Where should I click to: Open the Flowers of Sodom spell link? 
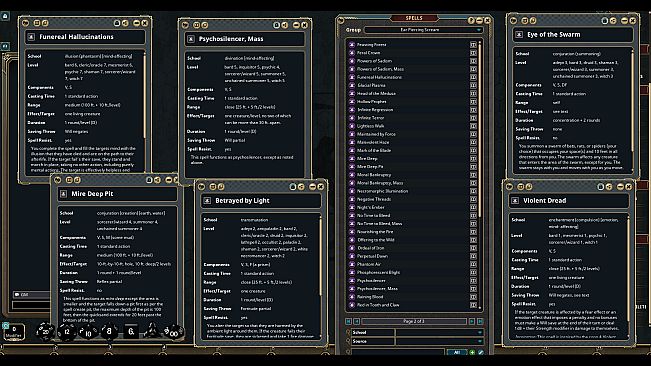[352, 61]
